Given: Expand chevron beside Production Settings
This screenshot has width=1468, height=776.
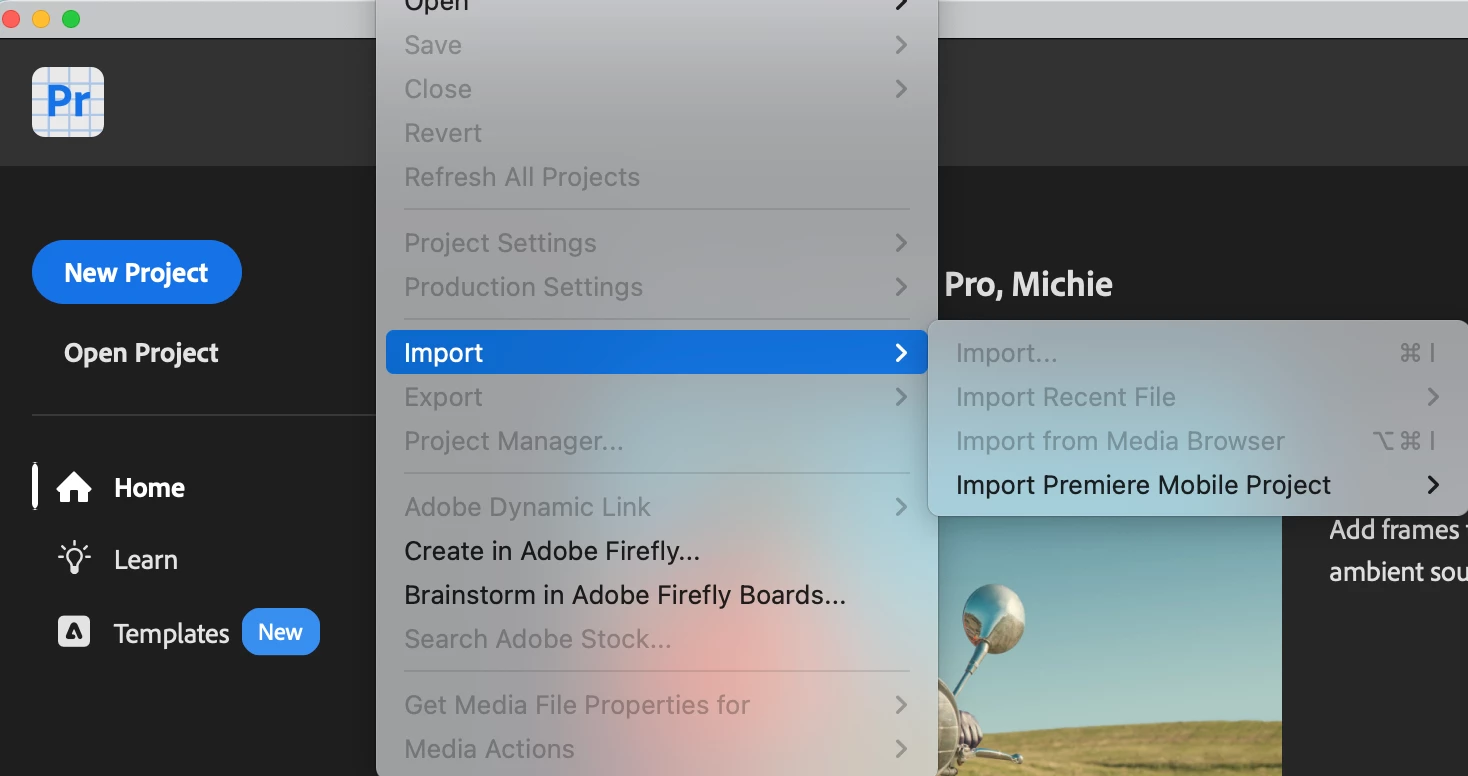Looking at the screenshot, I should tap(901, 287).
